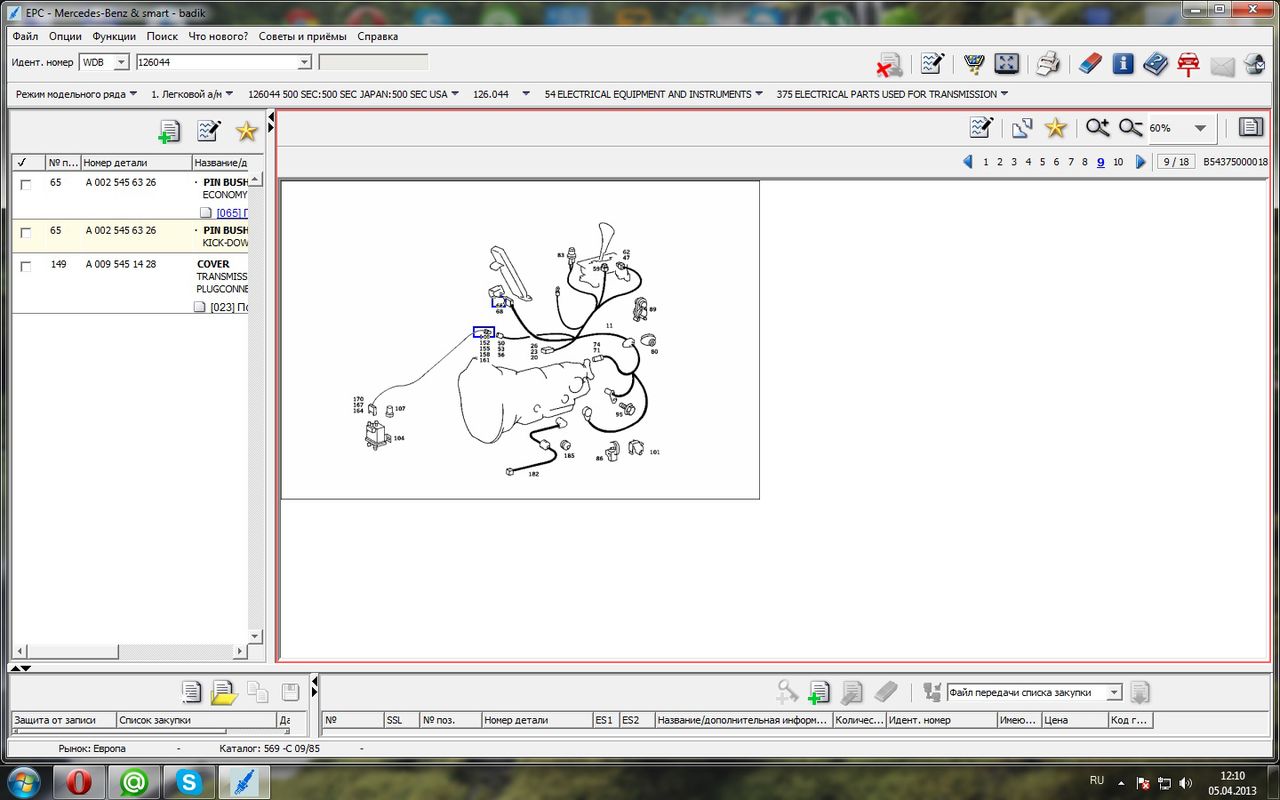Screen dimensions: 1280x800
Task: Click the blue info icon
Action: coord(1123,64)
